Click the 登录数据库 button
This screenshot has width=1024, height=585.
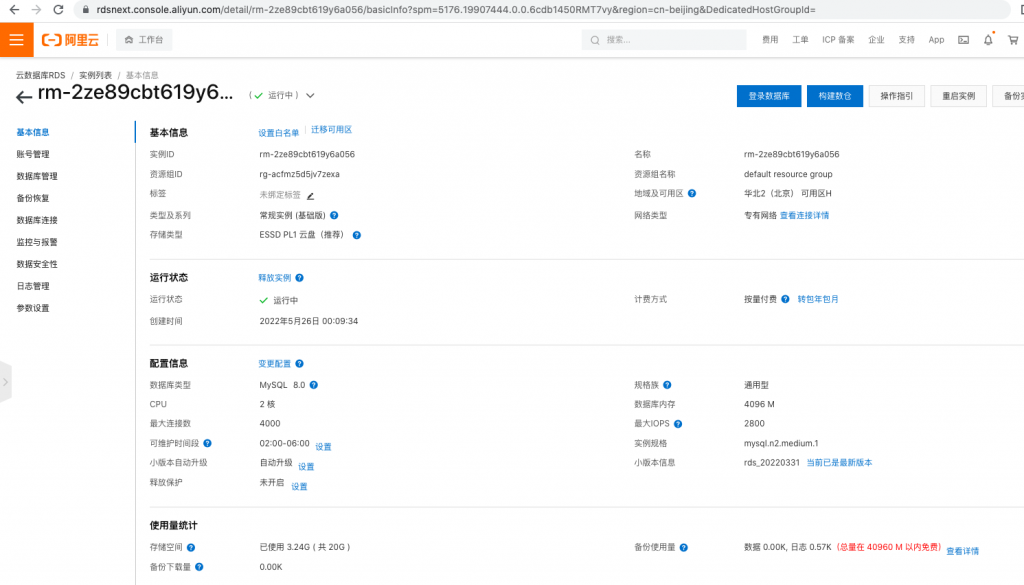769,96
